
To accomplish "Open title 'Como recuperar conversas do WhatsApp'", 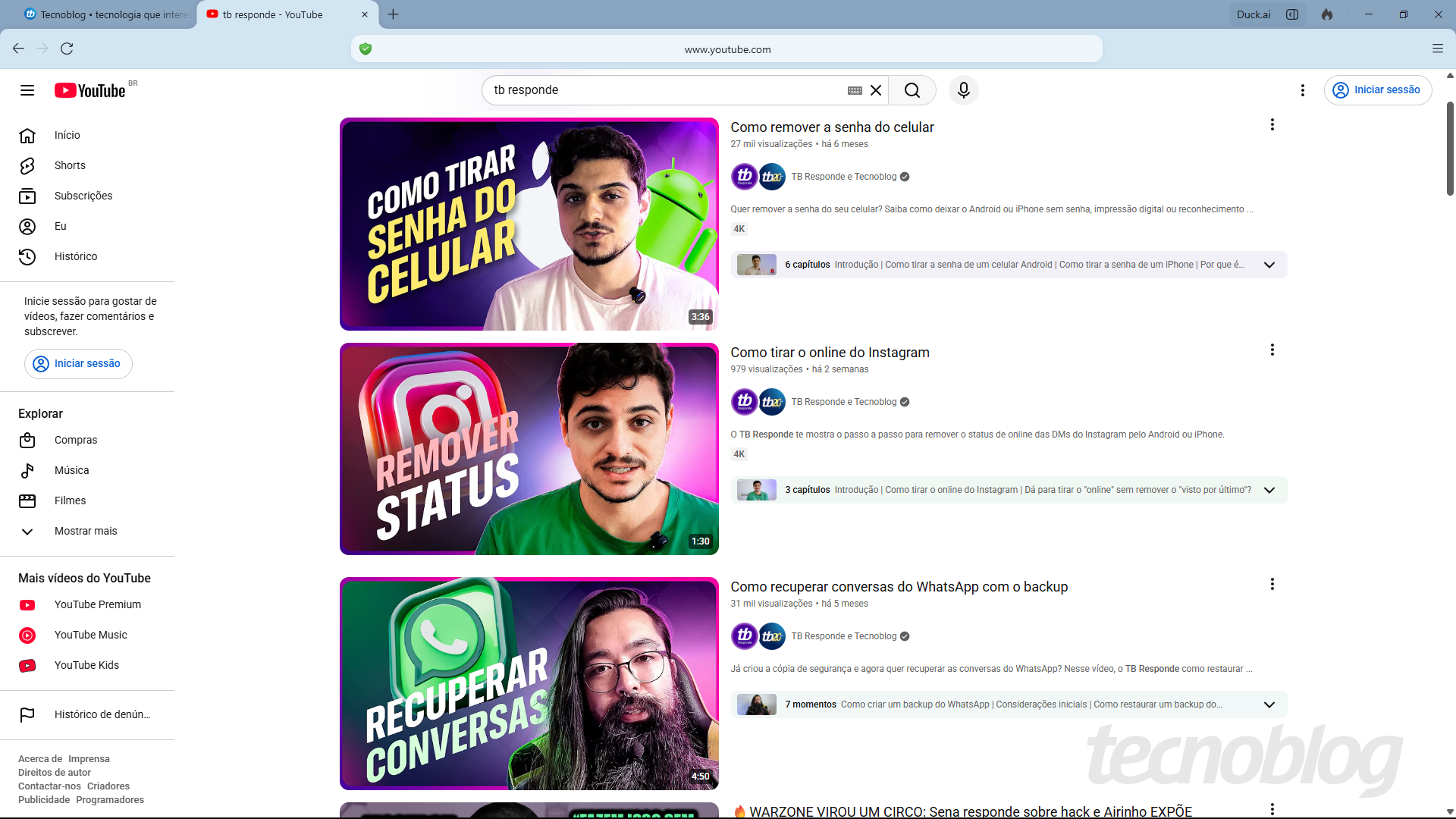I will pyautogui.click(x=899, y=587).
